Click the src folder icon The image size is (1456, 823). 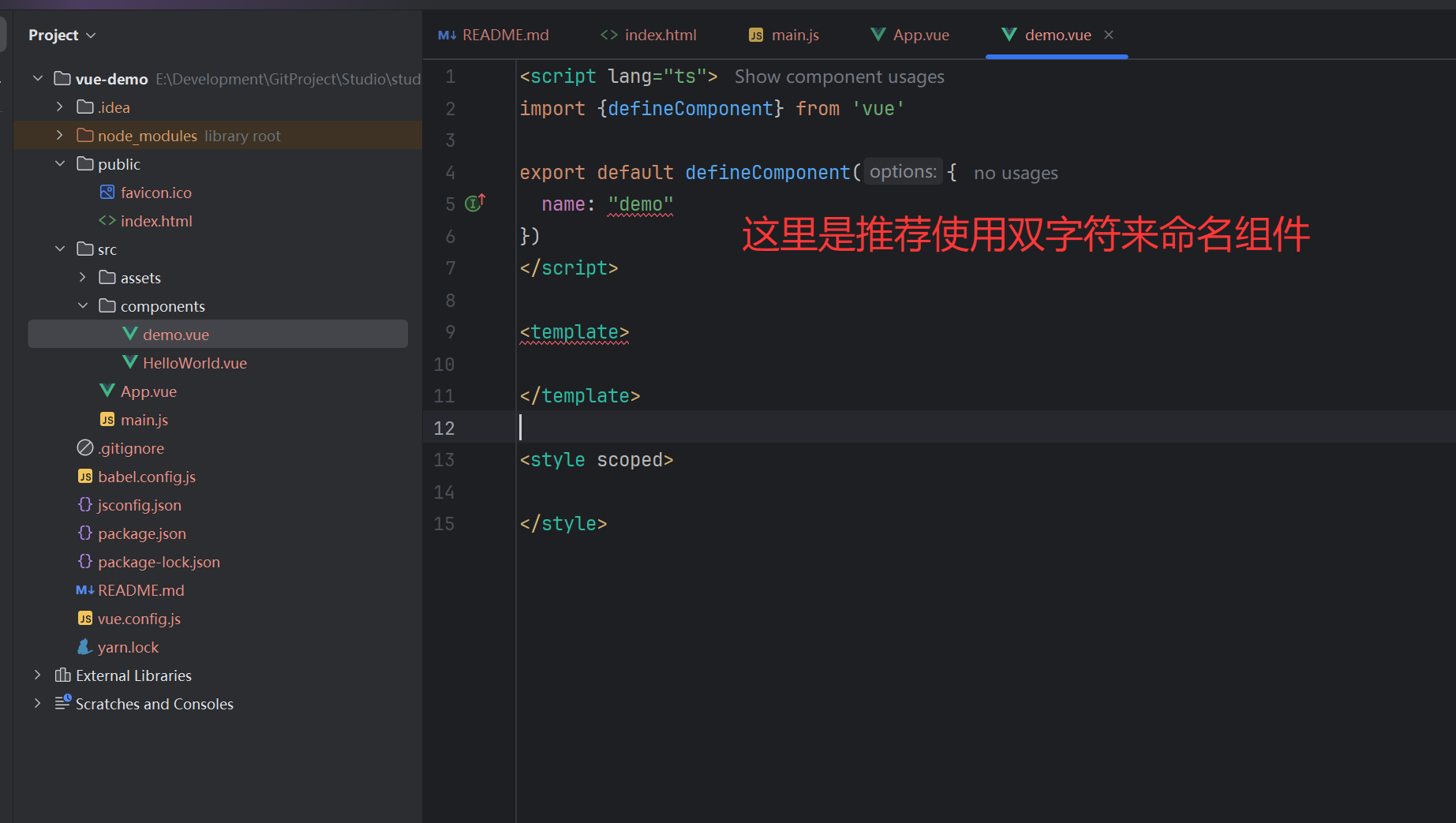coord(85,249)
